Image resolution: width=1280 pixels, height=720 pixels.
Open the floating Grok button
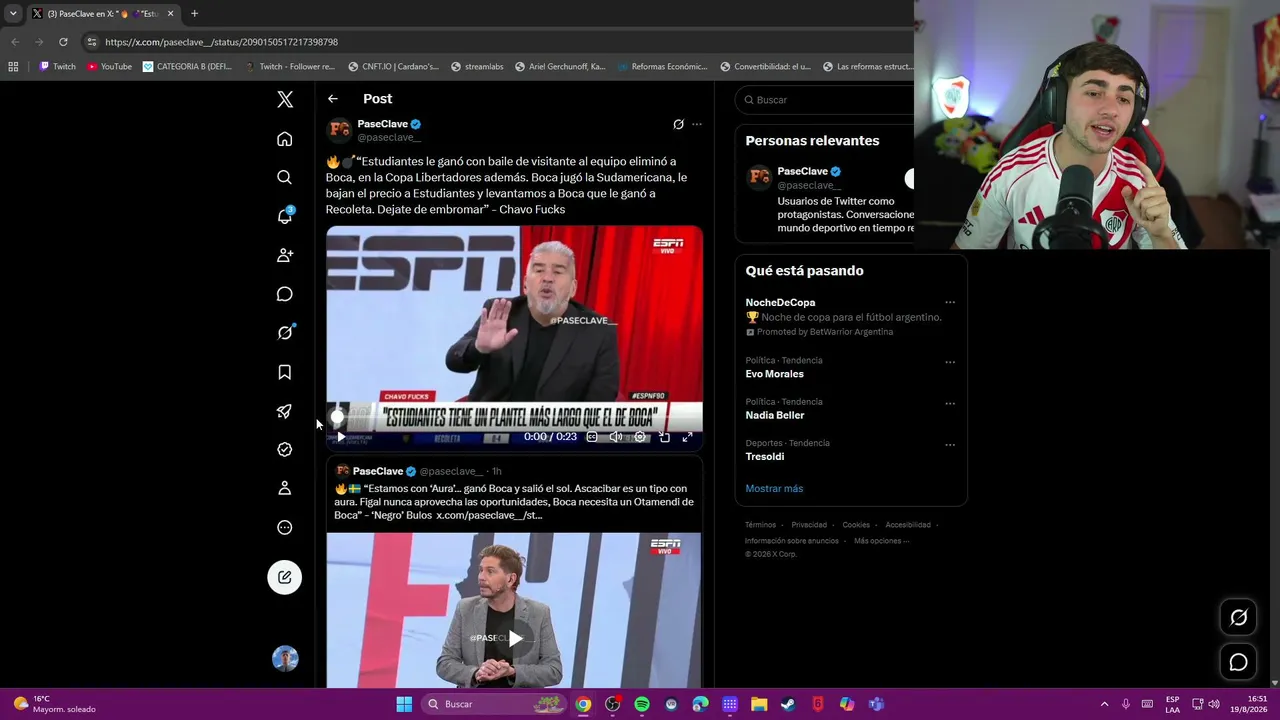[1238, 618]
